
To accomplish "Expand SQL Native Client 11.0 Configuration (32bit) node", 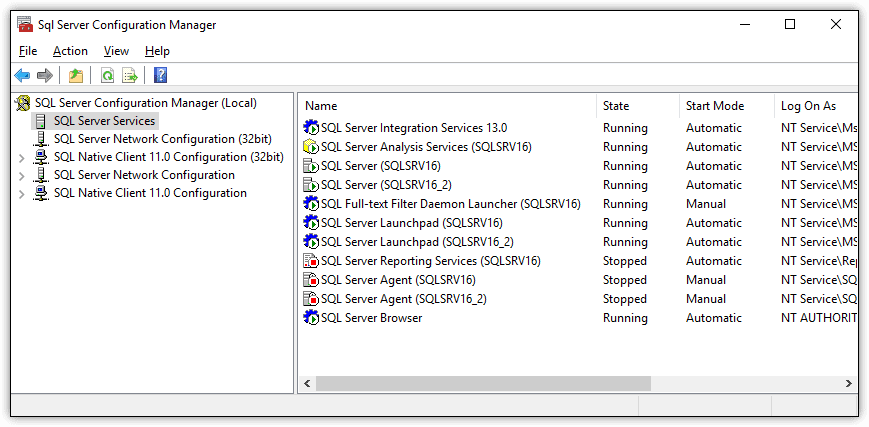I will [22, 158].
